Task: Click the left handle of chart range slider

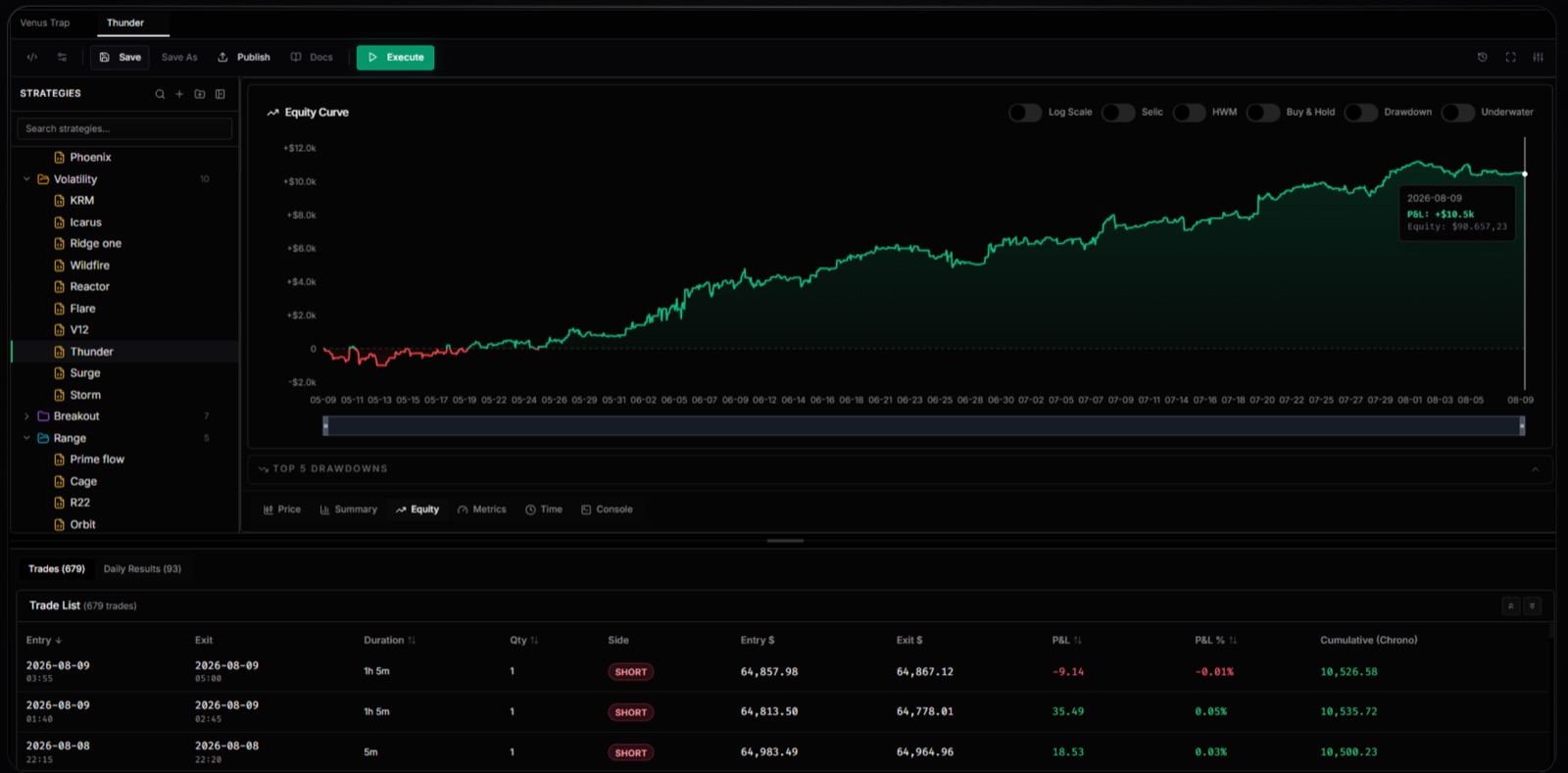Action: point(325,426)
